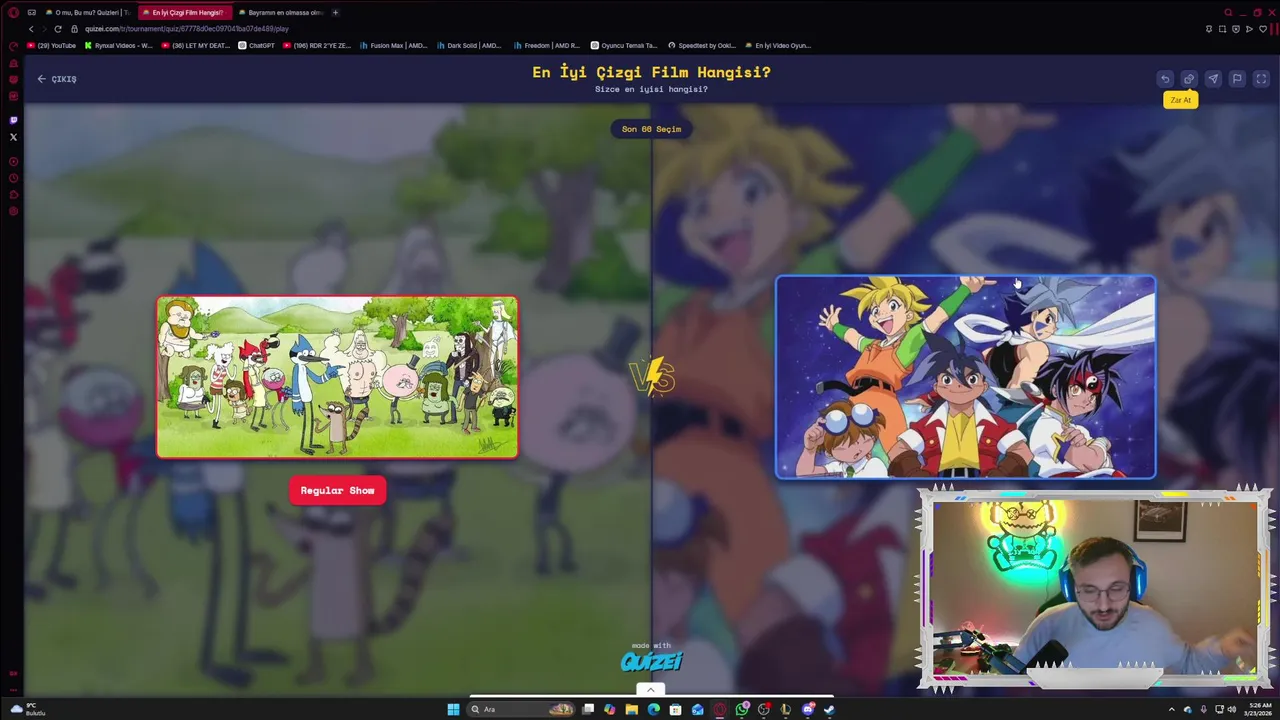Open the Windows Start menu
Viewport: 1280px width, 720px height.
pyautogui.click(x=453, y=709)
